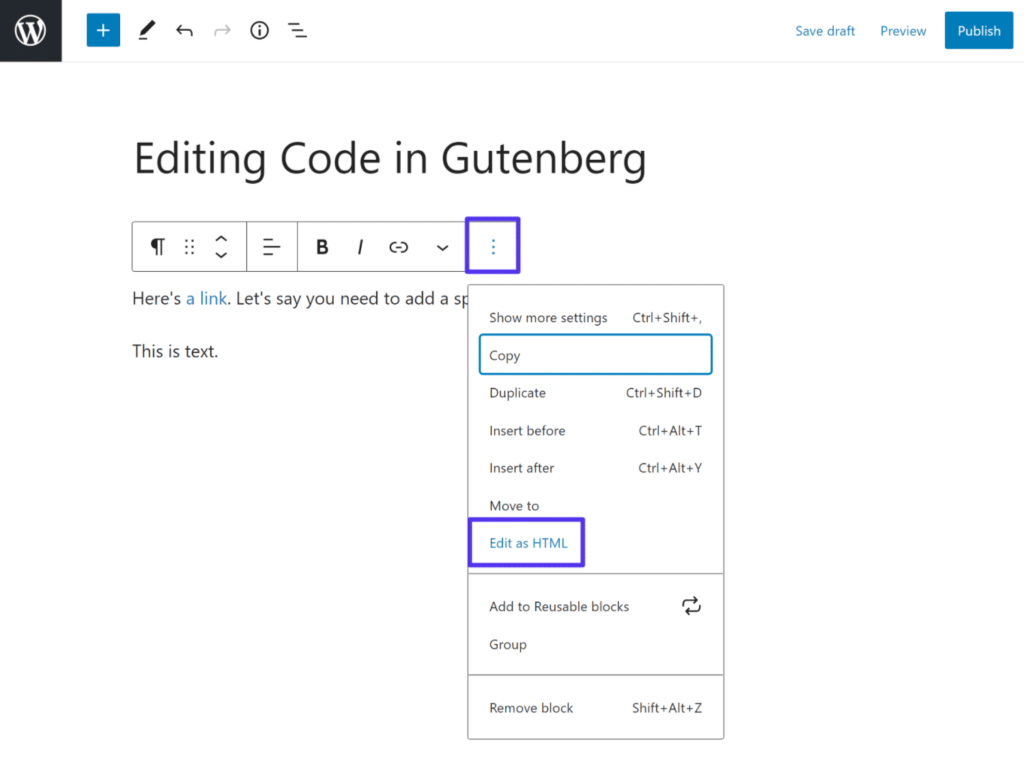This screenshot has width=1024, height=762.
Task: Open the more formatting options chevron
Action: tap(442, 246)
